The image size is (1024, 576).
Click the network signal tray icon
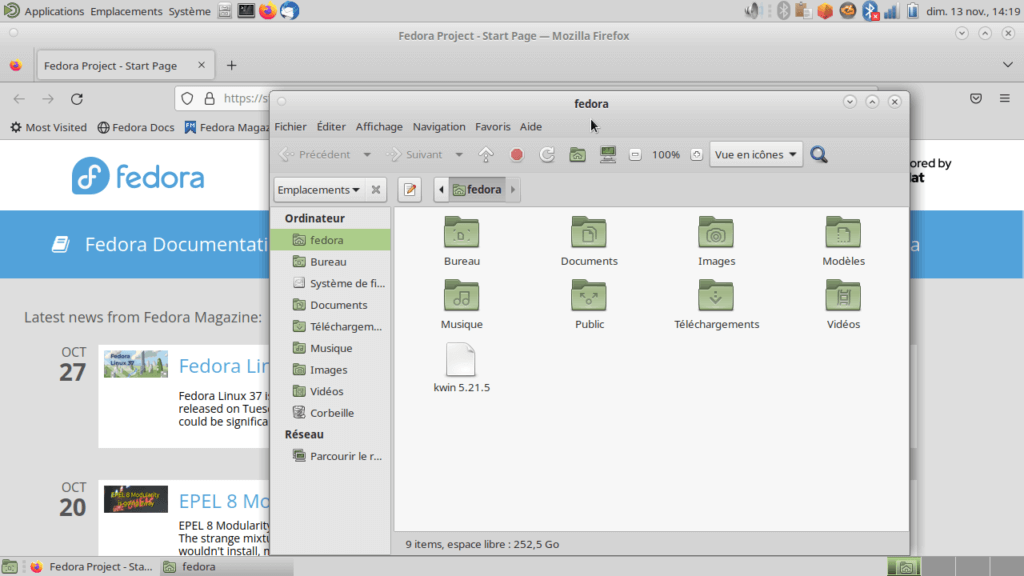891,10
